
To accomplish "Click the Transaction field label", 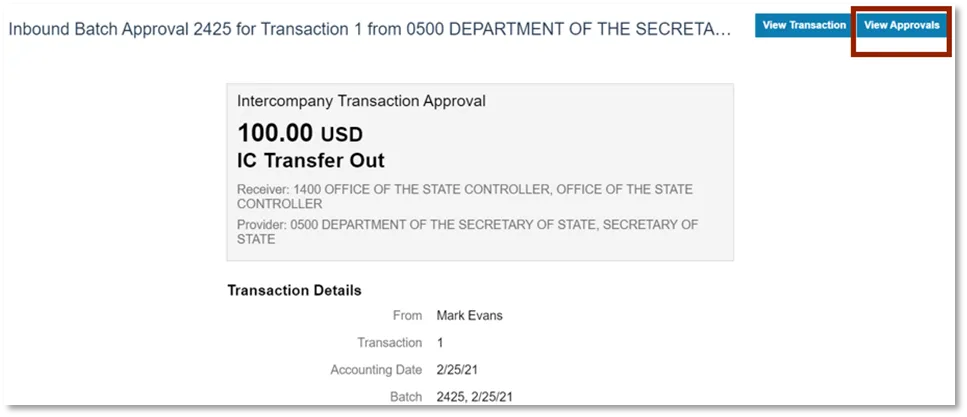I will click(390, 343).
